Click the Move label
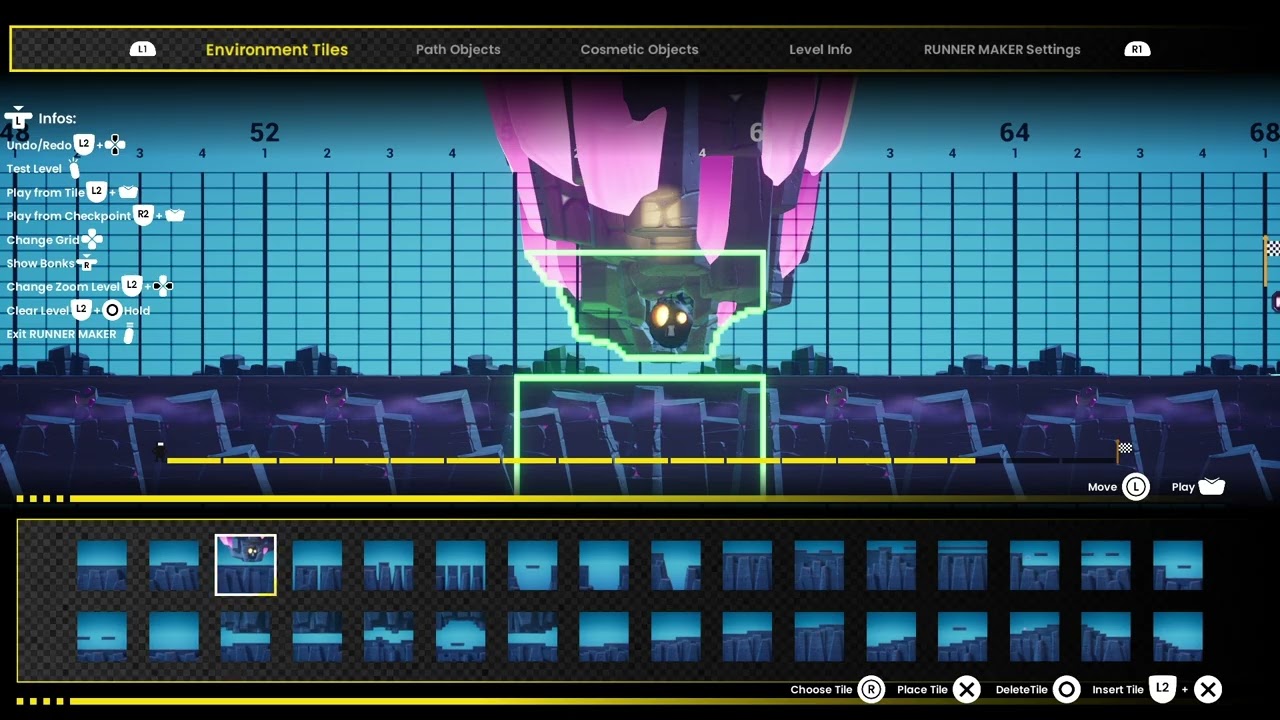Screen dimensions: 1280x720 pyautogui.click(x=1102, y=487)
